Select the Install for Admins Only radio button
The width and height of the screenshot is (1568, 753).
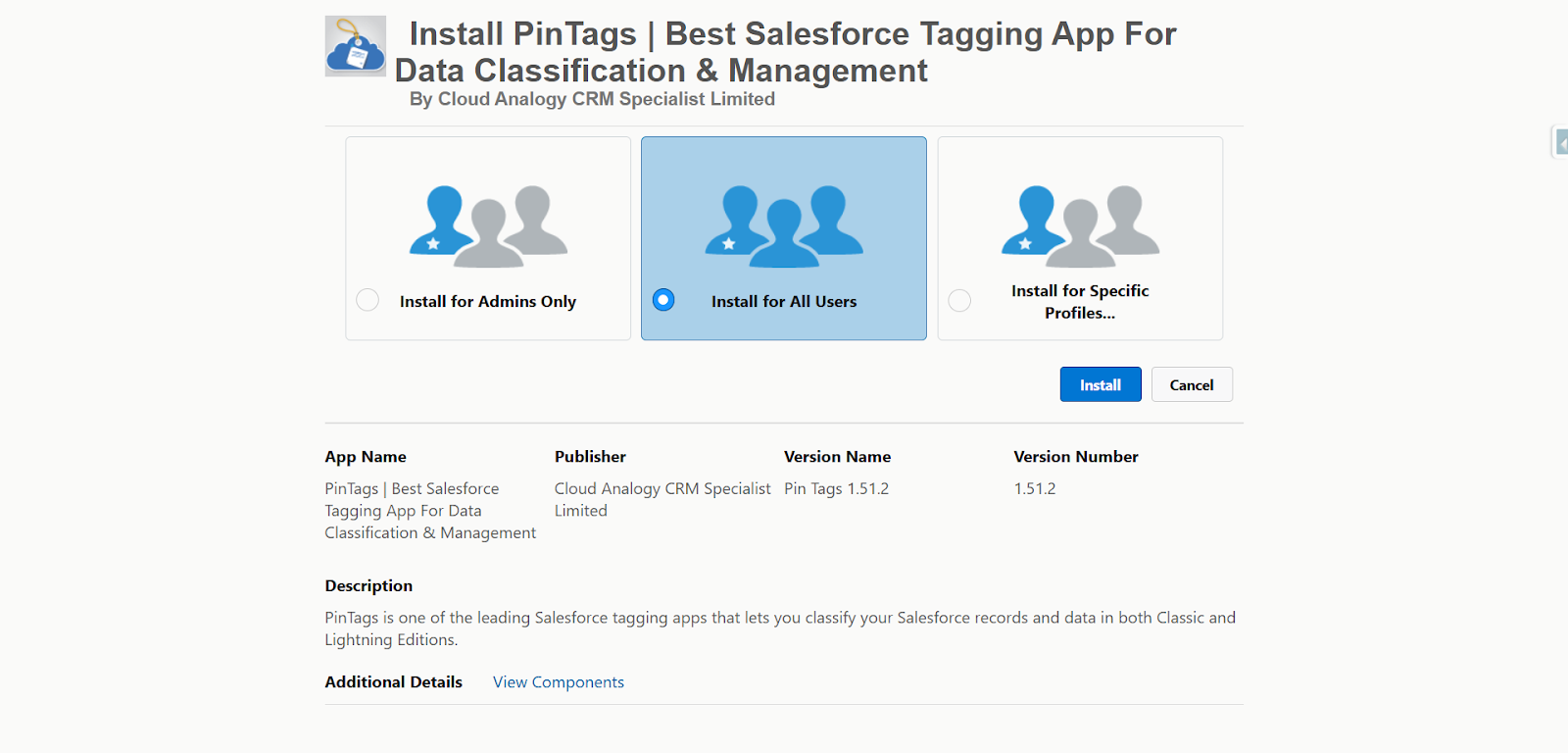click(x=367, y=300)
